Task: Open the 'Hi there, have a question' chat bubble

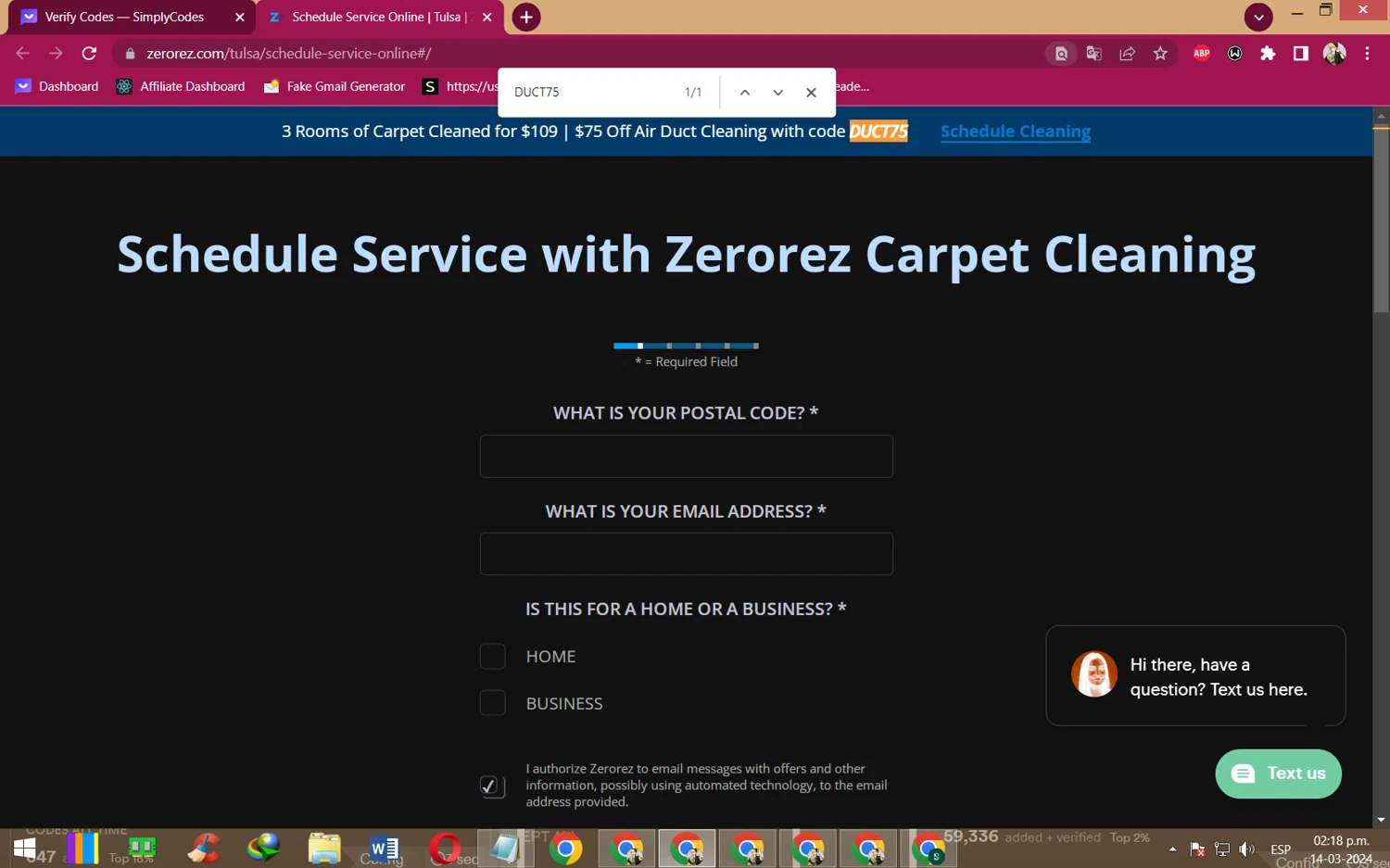Action: (x=1195, y=676)
